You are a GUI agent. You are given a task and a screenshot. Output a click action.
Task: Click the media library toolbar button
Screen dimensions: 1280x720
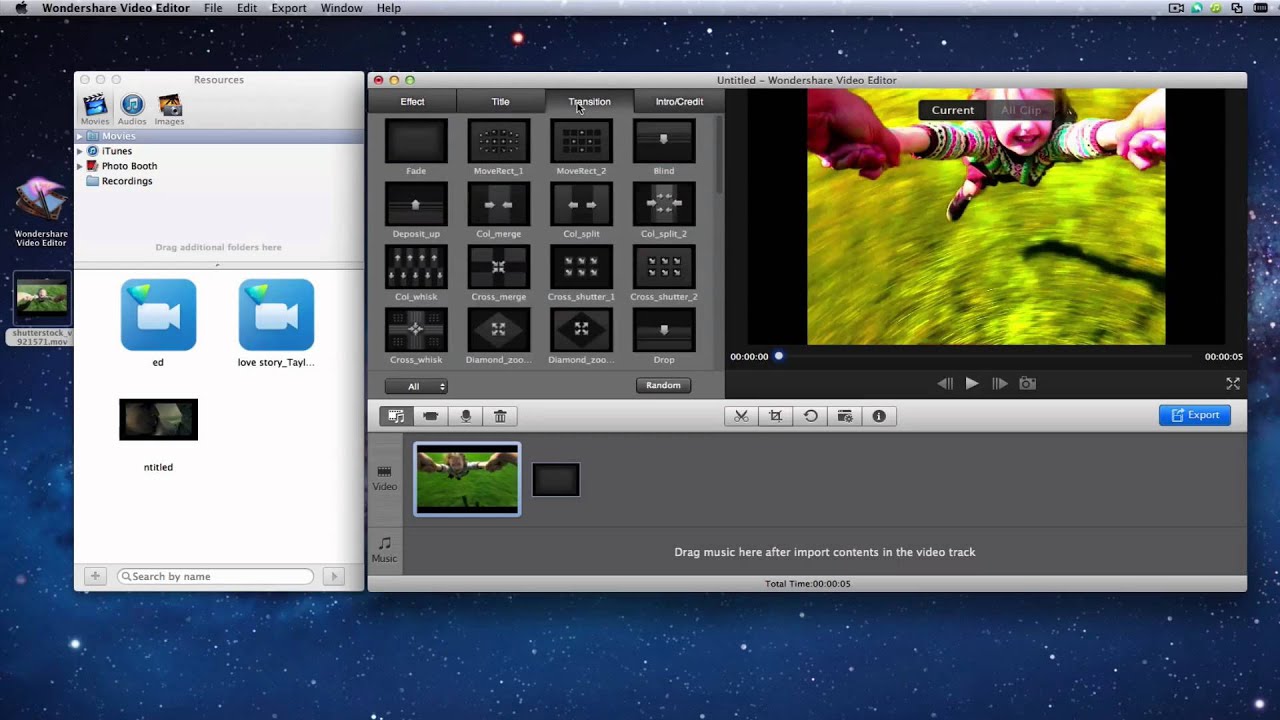click(x=396, y=416)
